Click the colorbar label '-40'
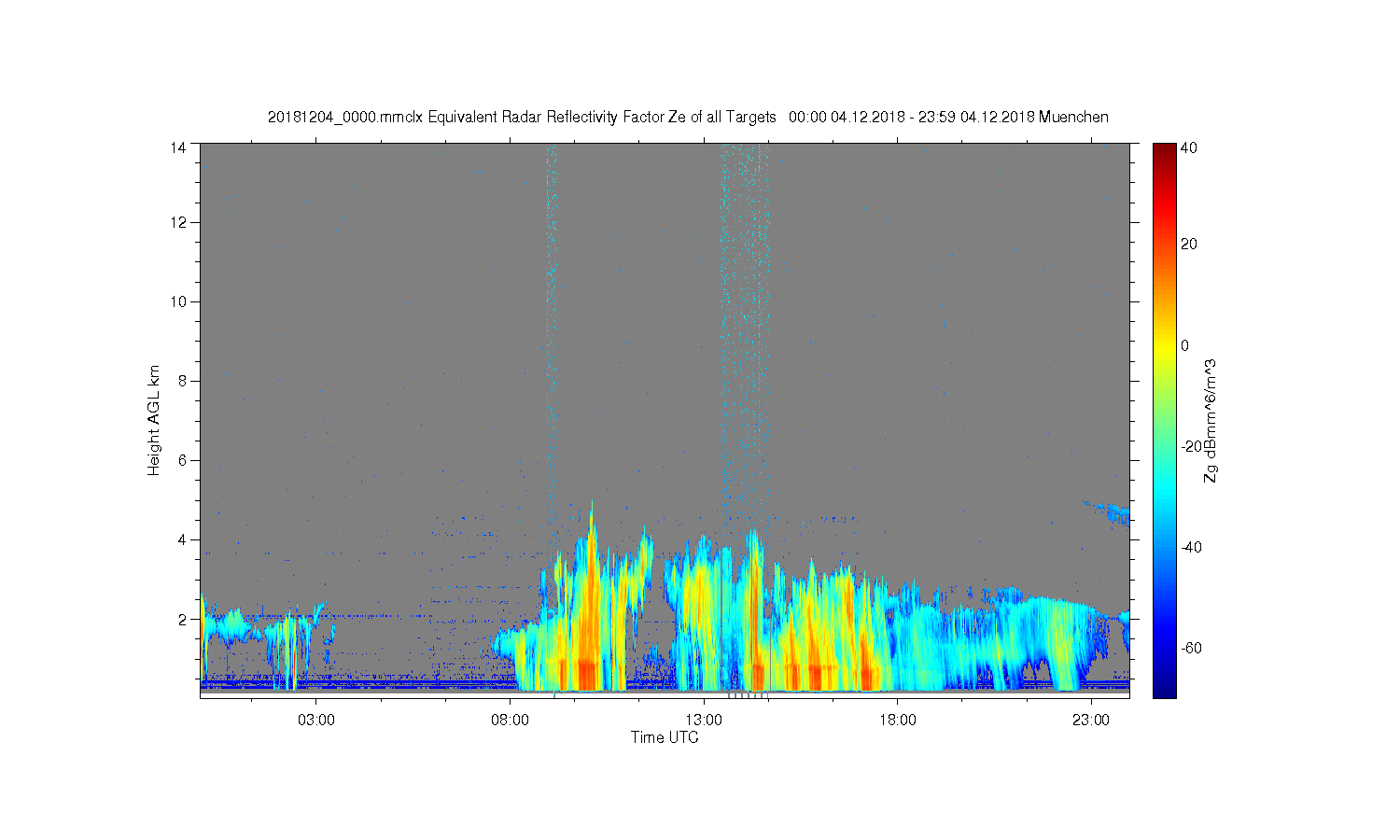 click(1191, 547)
